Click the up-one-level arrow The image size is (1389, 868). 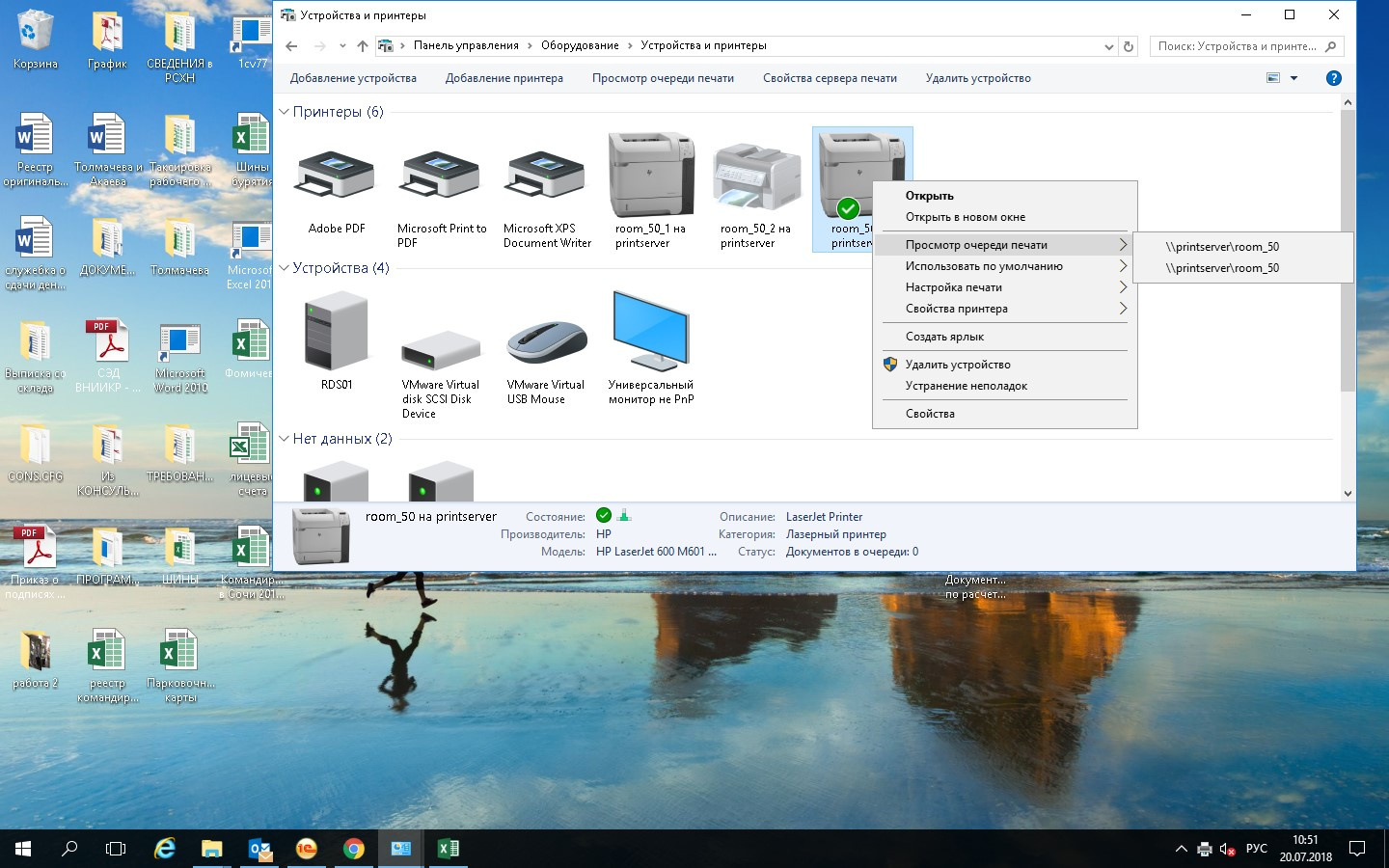click(363, 45)
